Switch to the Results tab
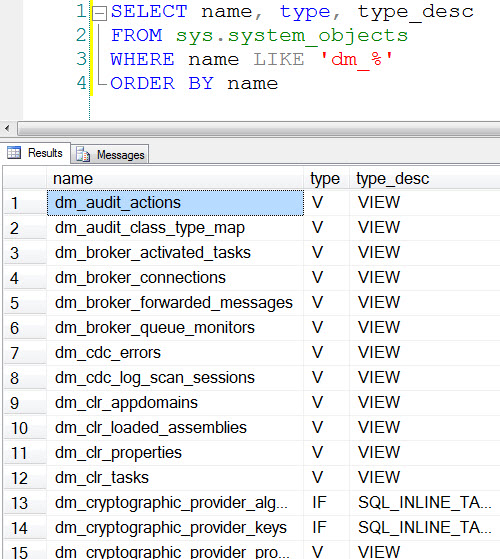The width and height of the screenshot is (500, 559). pyautogui.click(x=35, y=153)
